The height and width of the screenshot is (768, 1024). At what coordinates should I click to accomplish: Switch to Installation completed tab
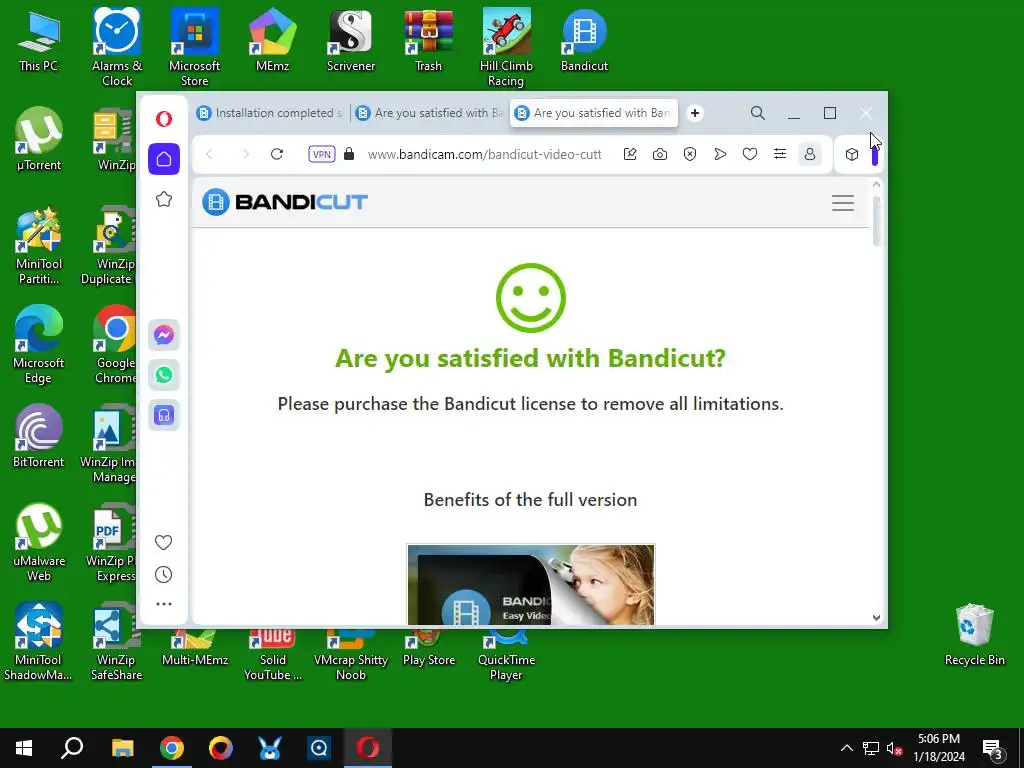(270, 113)
